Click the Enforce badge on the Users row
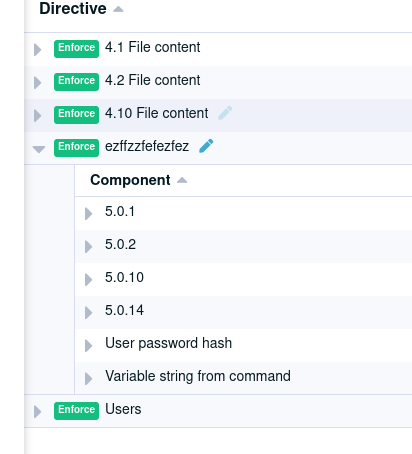Image resolution: width=412 pixels, height=454 pixels. coord(76,411)
